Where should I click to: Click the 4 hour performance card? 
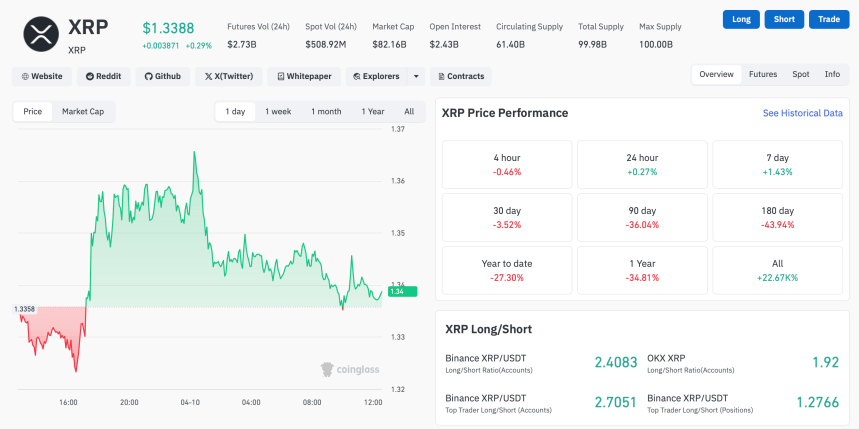pyautogui.click(x=507, y=164)
